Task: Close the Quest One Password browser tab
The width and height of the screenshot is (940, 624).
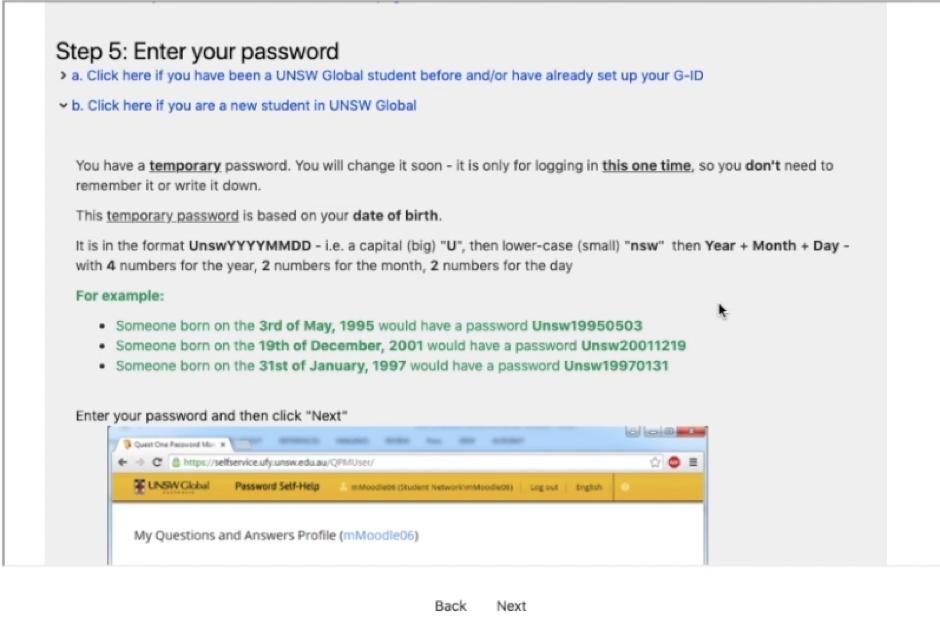Action: pyautogui.click(x=222, y=444)
